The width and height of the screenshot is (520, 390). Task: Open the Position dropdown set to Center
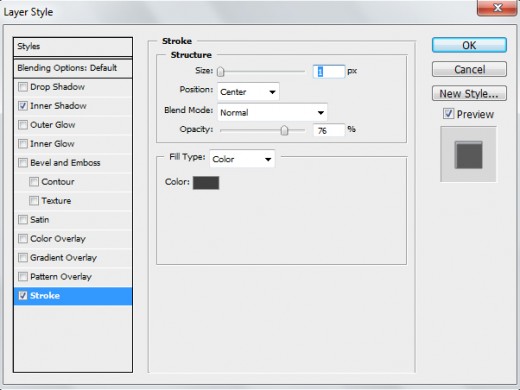click(x=248, y=92)
